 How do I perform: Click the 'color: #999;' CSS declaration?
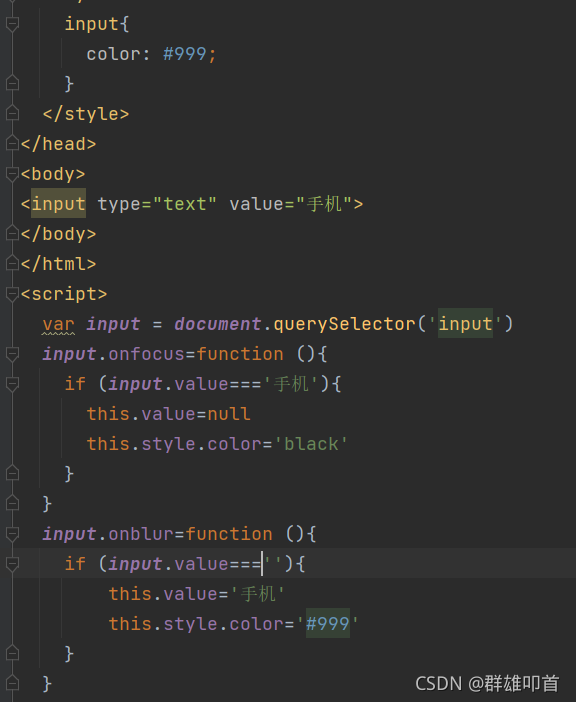pos(151,54)
